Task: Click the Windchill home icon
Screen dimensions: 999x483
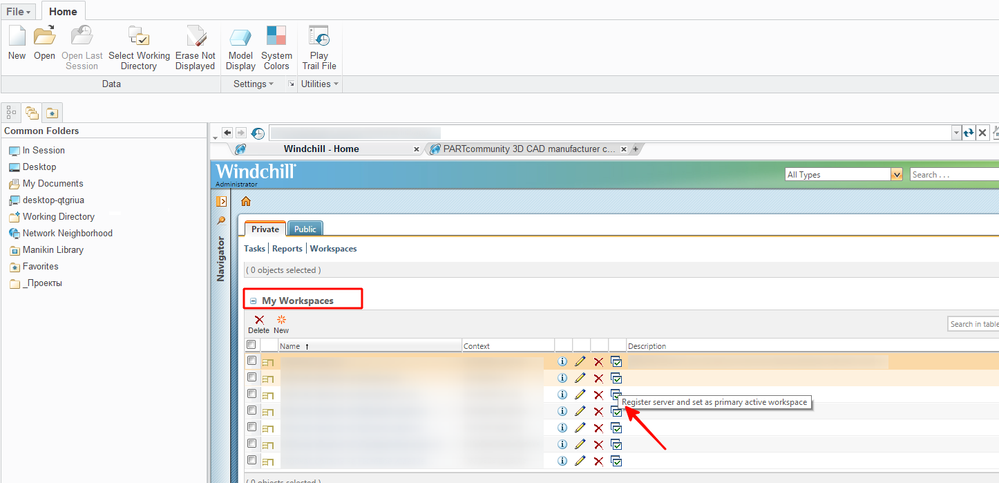Action: point(245,201)
